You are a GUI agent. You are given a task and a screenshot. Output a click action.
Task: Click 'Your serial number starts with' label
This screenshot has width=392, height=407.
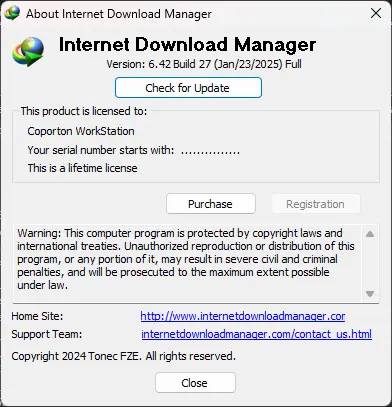pos(101,150)
